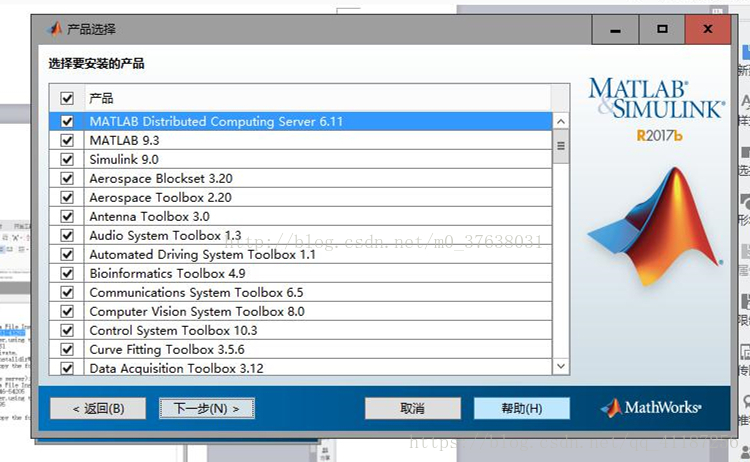Click the MATLAB membrane logo graphic
The height and width of the screenshot is (462, 750).
[x=656, y=227]
